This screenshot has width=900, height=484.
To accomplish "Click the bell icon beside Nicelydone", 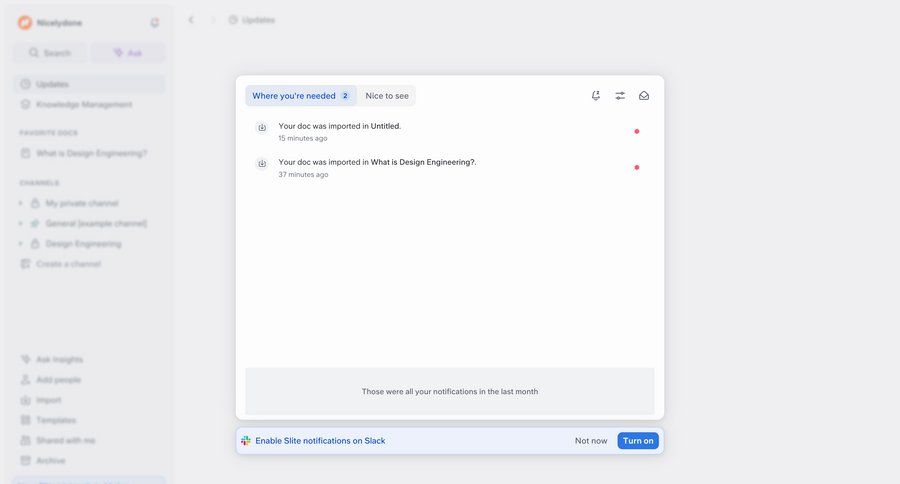I will pos(154,23).
